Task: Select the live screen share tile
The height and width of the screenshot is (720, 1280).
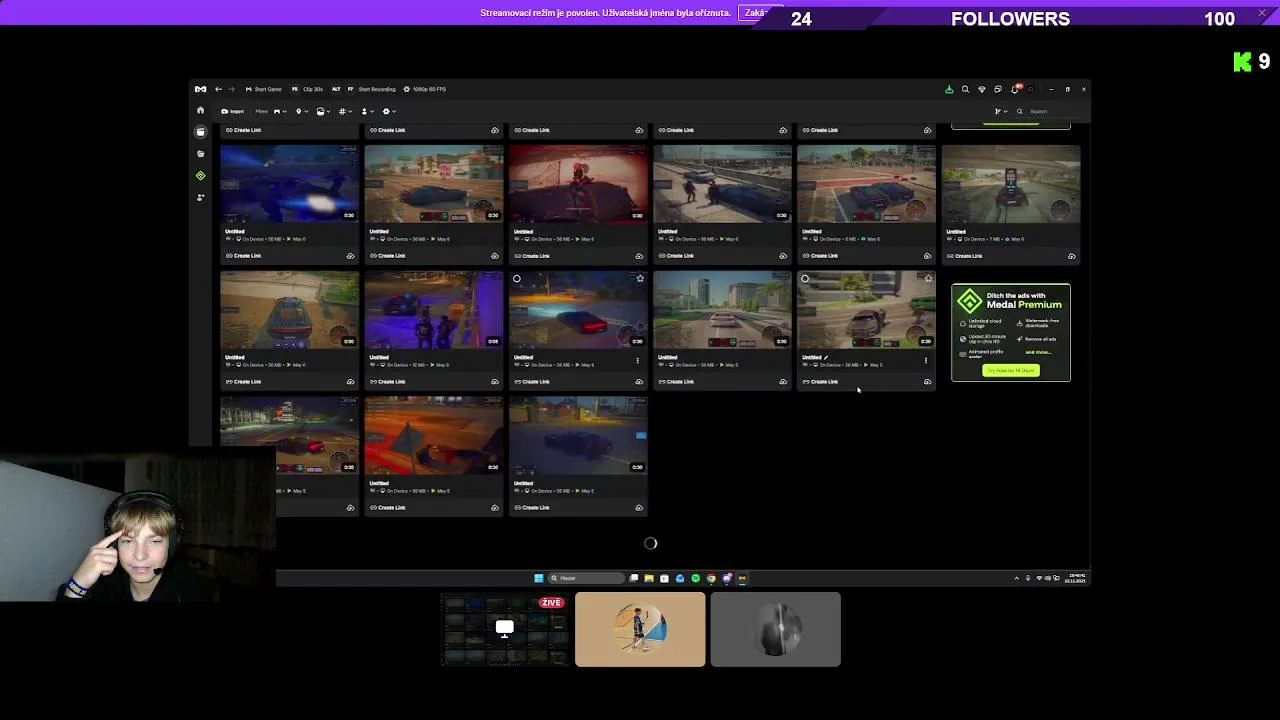Action: 505,629
